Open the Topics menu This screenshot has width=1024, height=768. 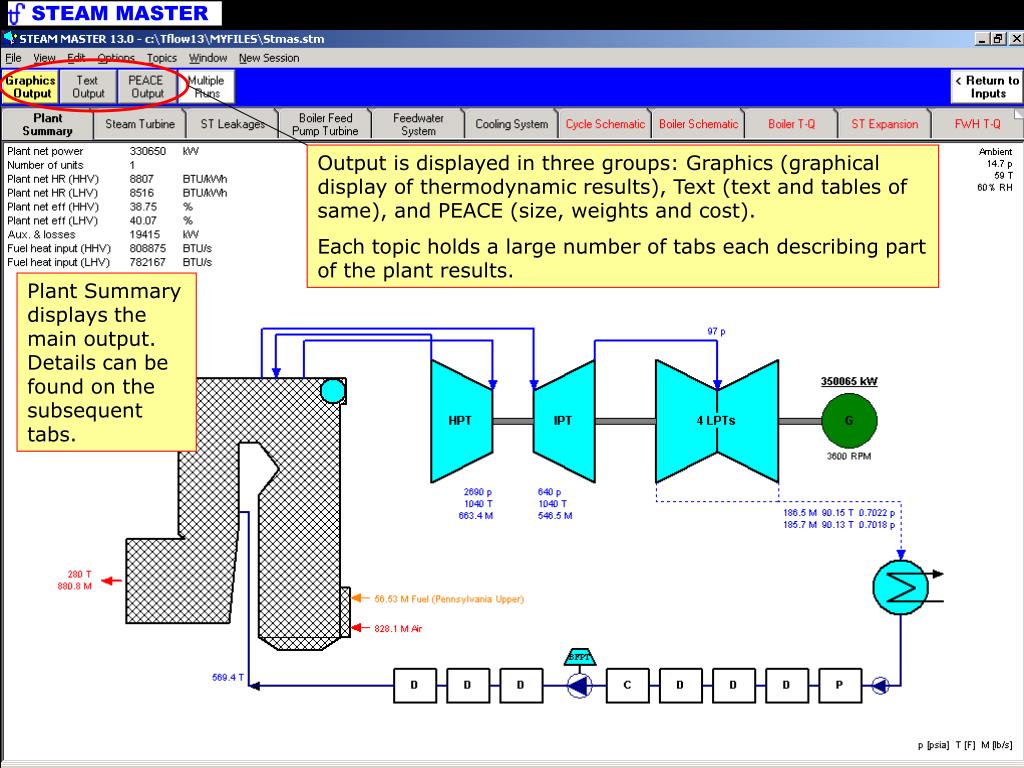(161, 57)
